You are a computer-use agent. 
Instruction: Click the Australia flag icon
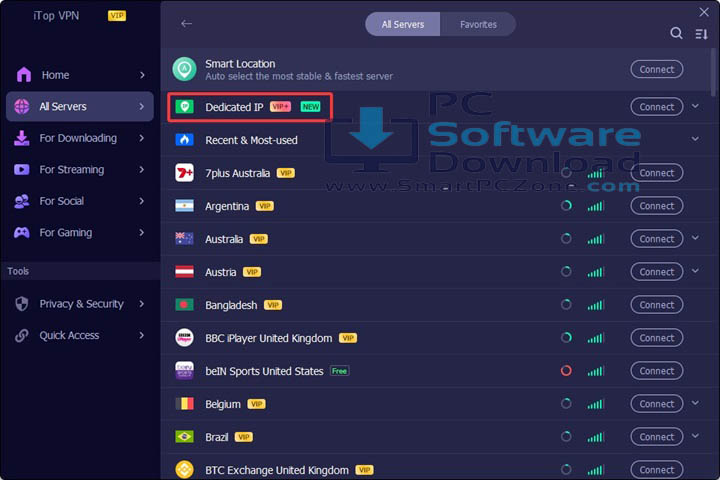[185, 239]
